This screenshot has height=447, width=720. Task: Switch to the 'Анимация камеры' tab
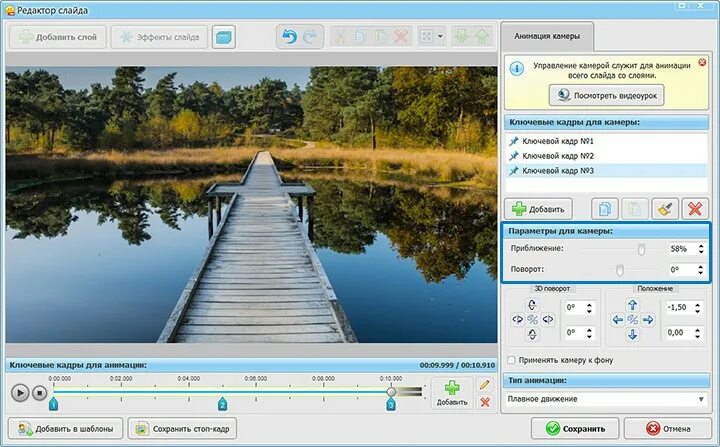[547, 36]
